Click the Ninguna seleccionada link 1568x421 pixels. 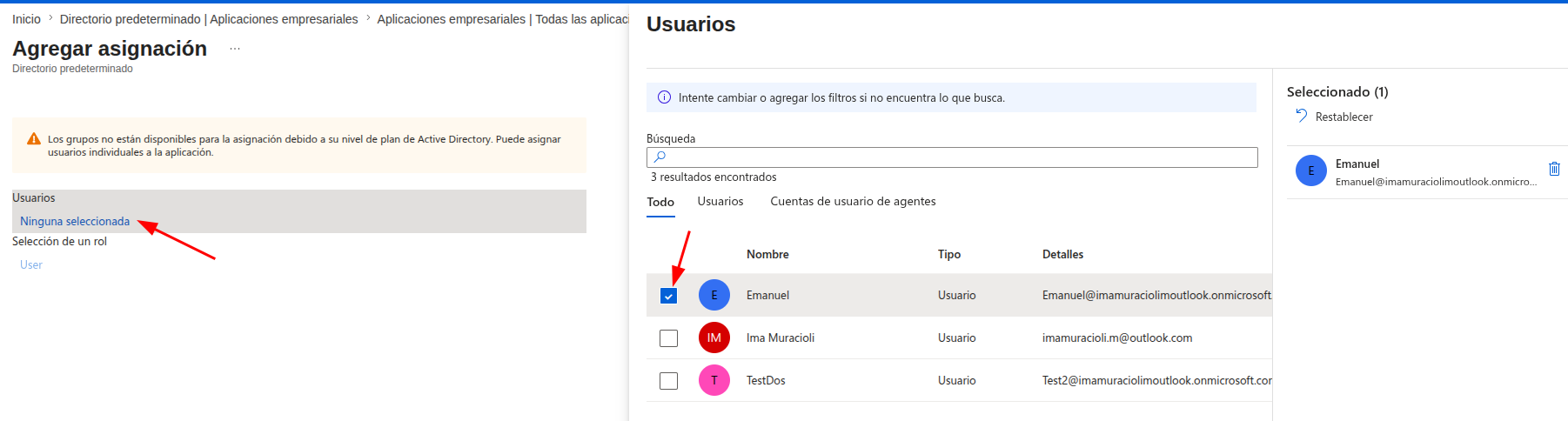coord(75,221)
